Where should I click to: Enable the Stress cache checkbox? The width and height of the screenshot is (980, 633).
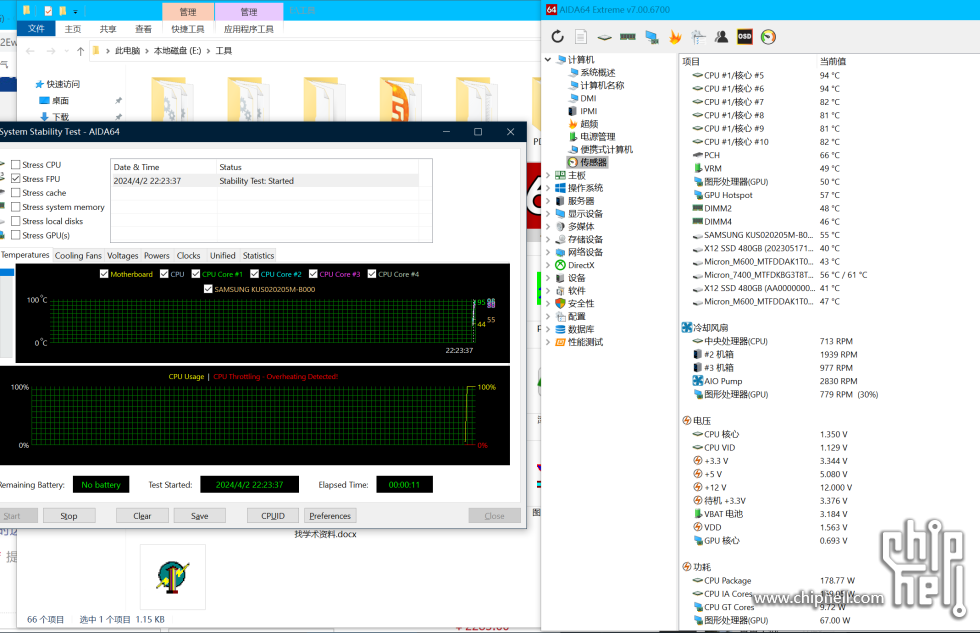[16, 192]
